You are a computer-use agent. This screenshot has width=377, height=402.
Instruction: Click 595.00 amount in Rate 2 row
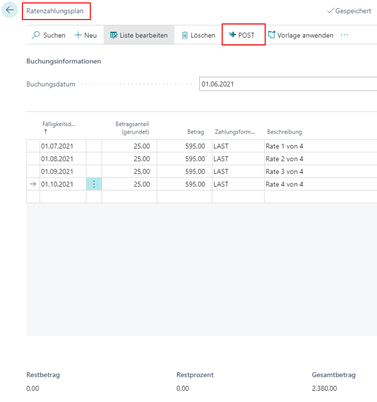pos(185,159)
